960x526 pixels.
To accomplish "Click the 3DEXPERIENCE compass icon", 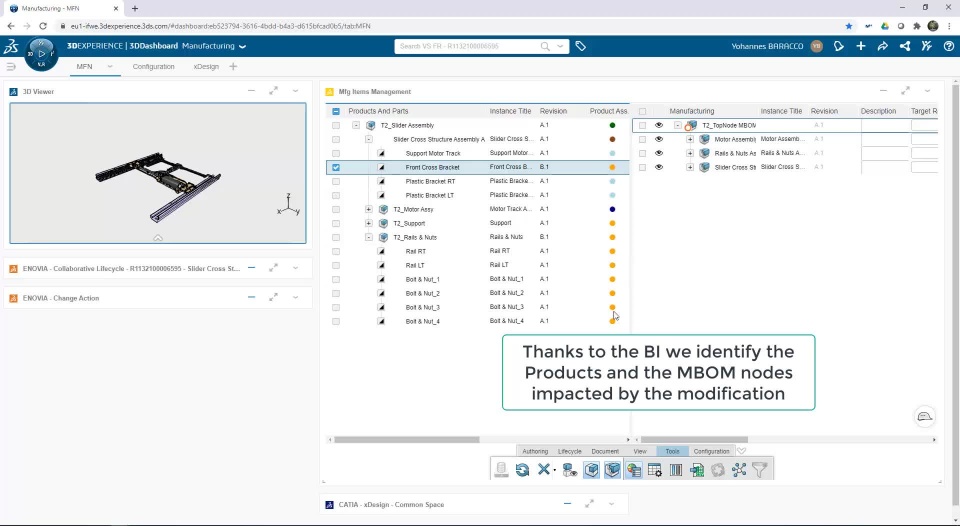I will [x=41, y=54].
